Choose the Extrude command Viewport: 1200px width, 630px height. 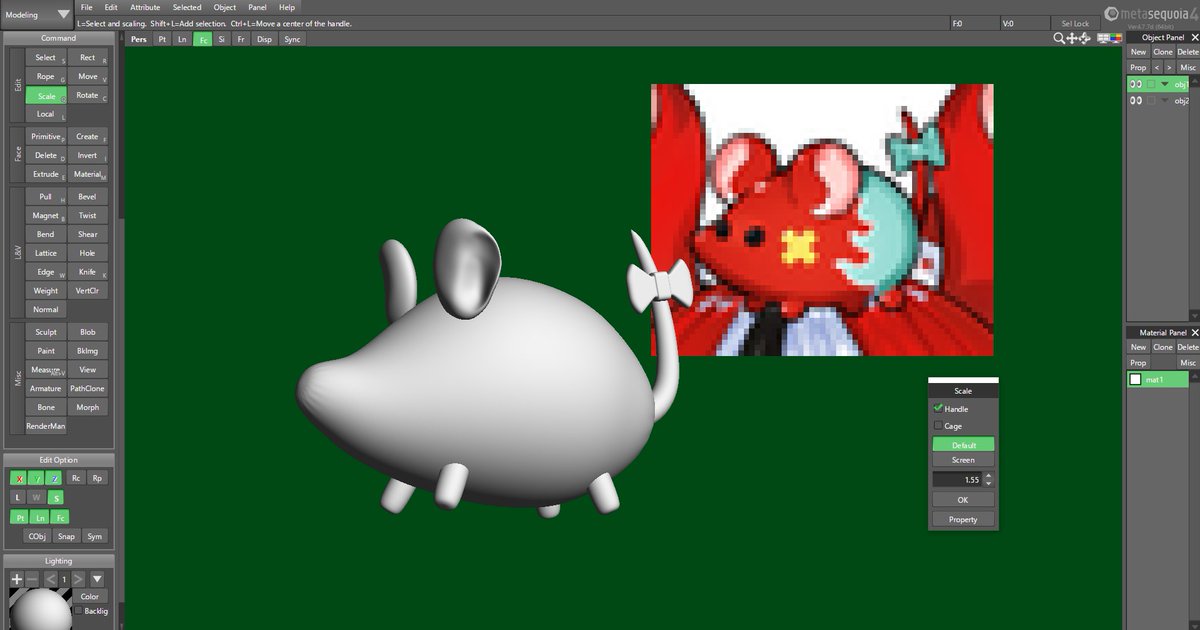(x=46, y=174)
